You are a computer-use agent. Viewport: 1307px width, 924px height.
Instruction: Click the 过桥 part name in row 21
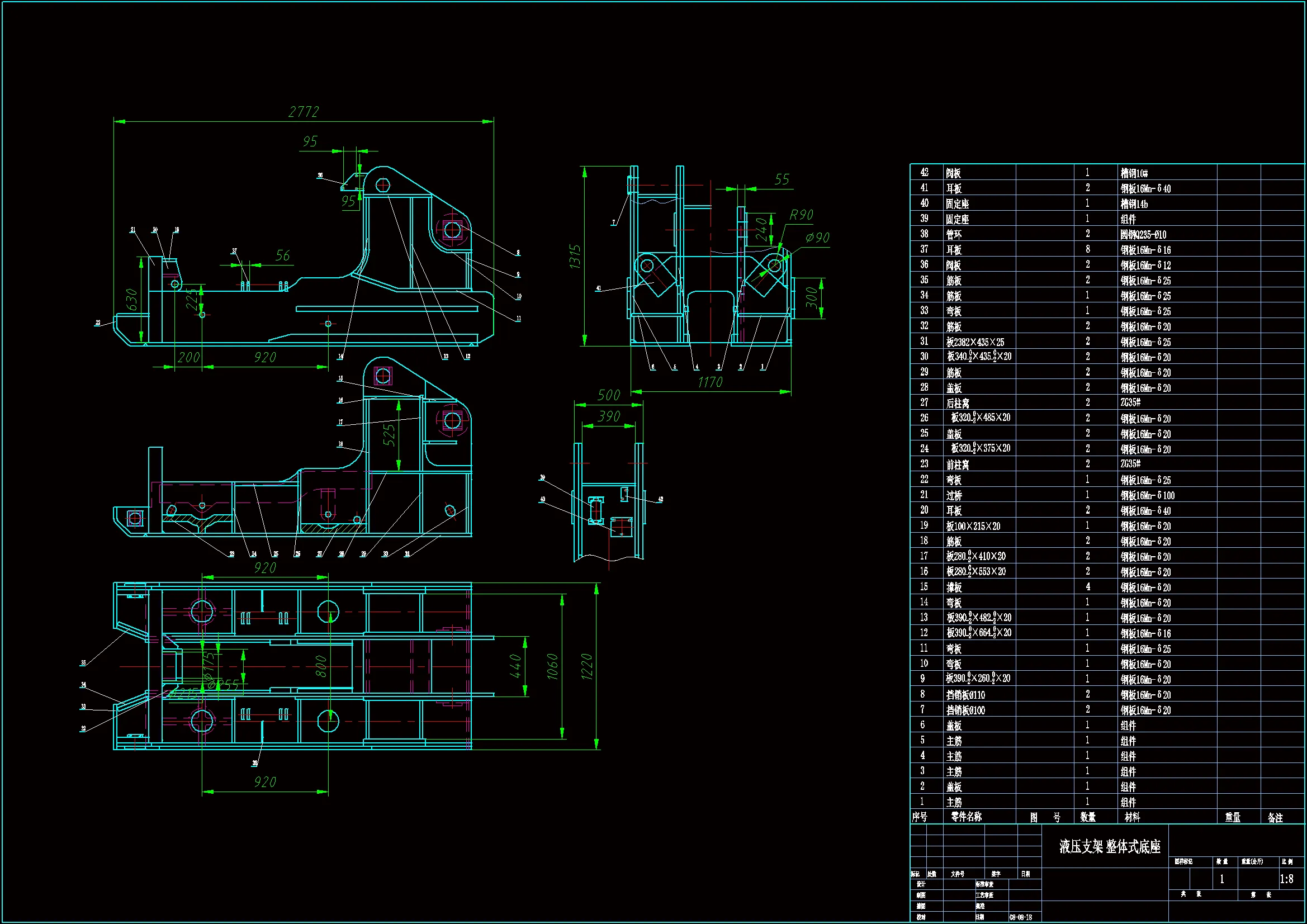[954, 495]
